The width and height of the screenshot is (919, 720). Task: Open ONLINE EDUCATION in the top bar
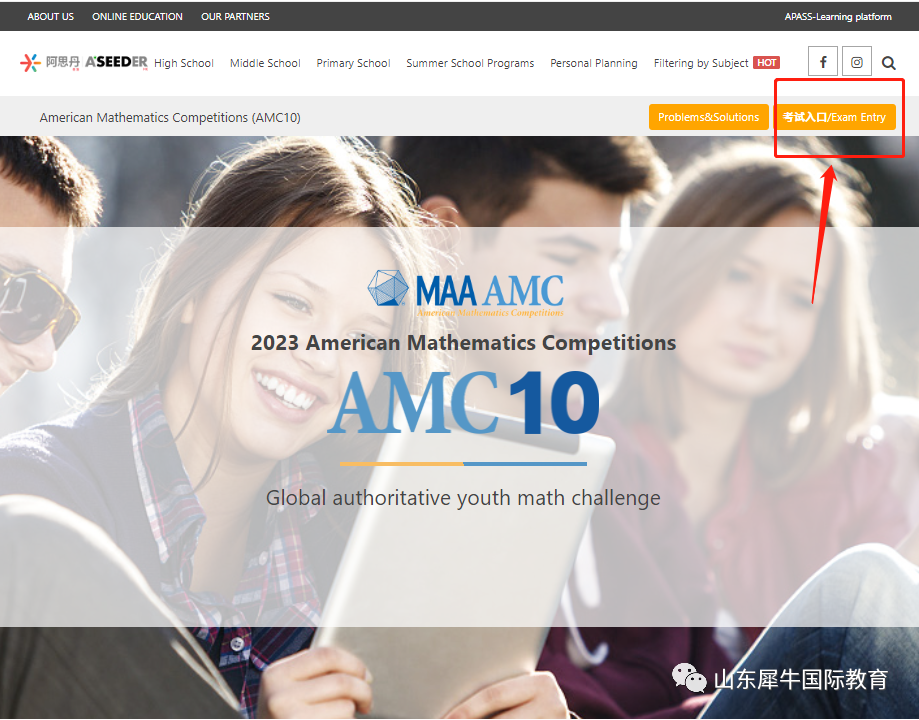click(137, 16)
